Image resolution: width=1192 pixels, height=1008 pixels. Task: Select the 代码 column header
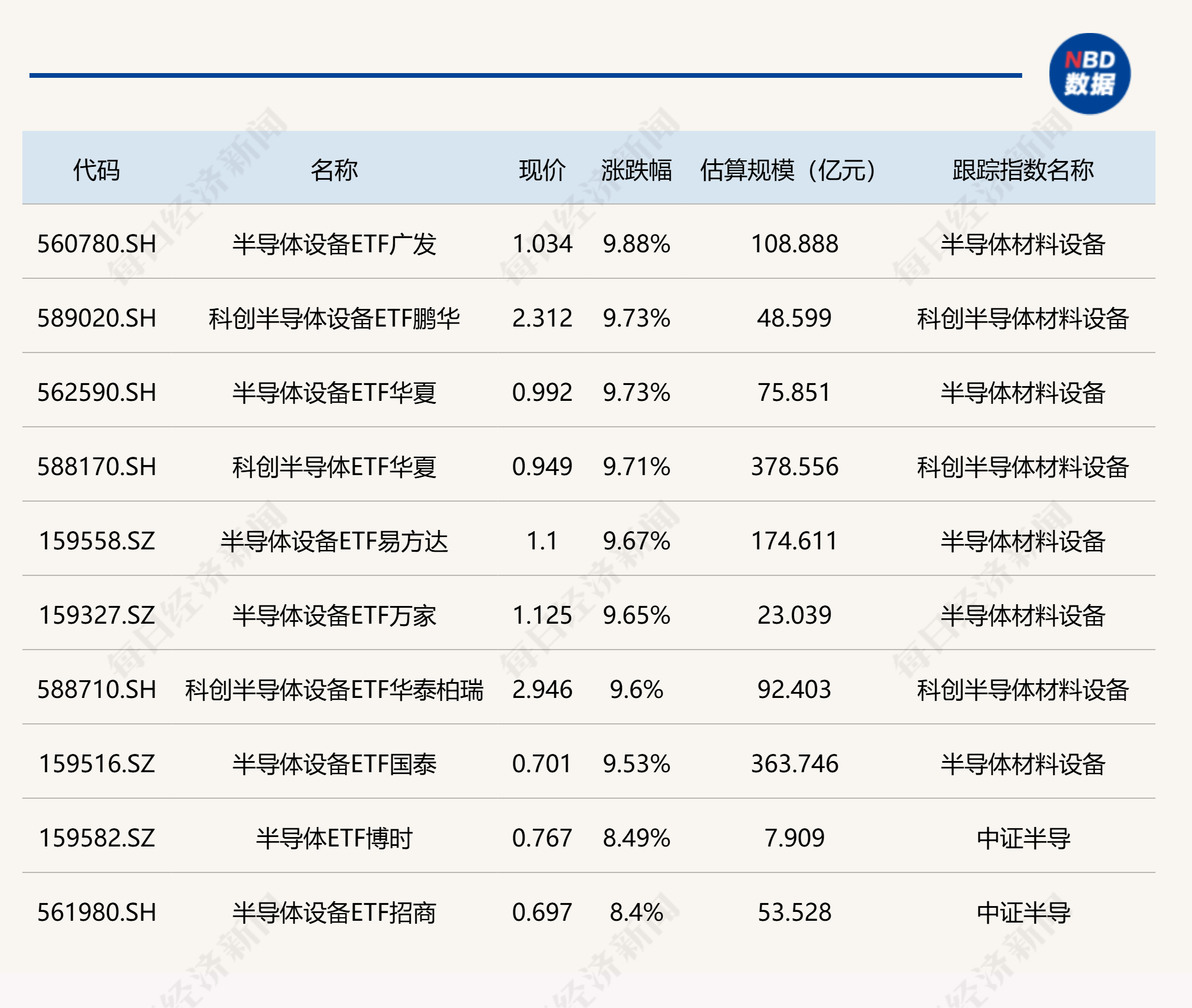tap(97, 170)
